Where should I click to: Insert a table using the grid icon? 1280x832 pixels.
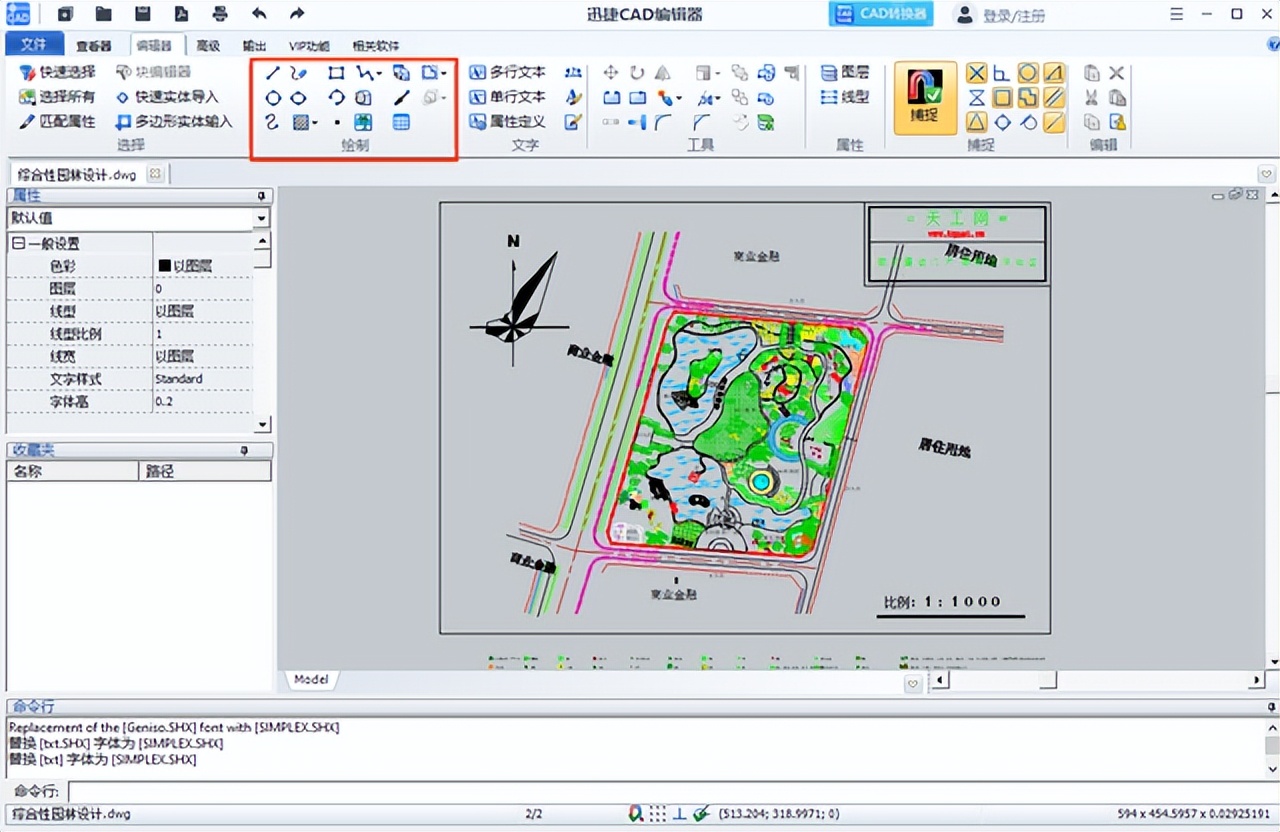[x=401, y=122]
